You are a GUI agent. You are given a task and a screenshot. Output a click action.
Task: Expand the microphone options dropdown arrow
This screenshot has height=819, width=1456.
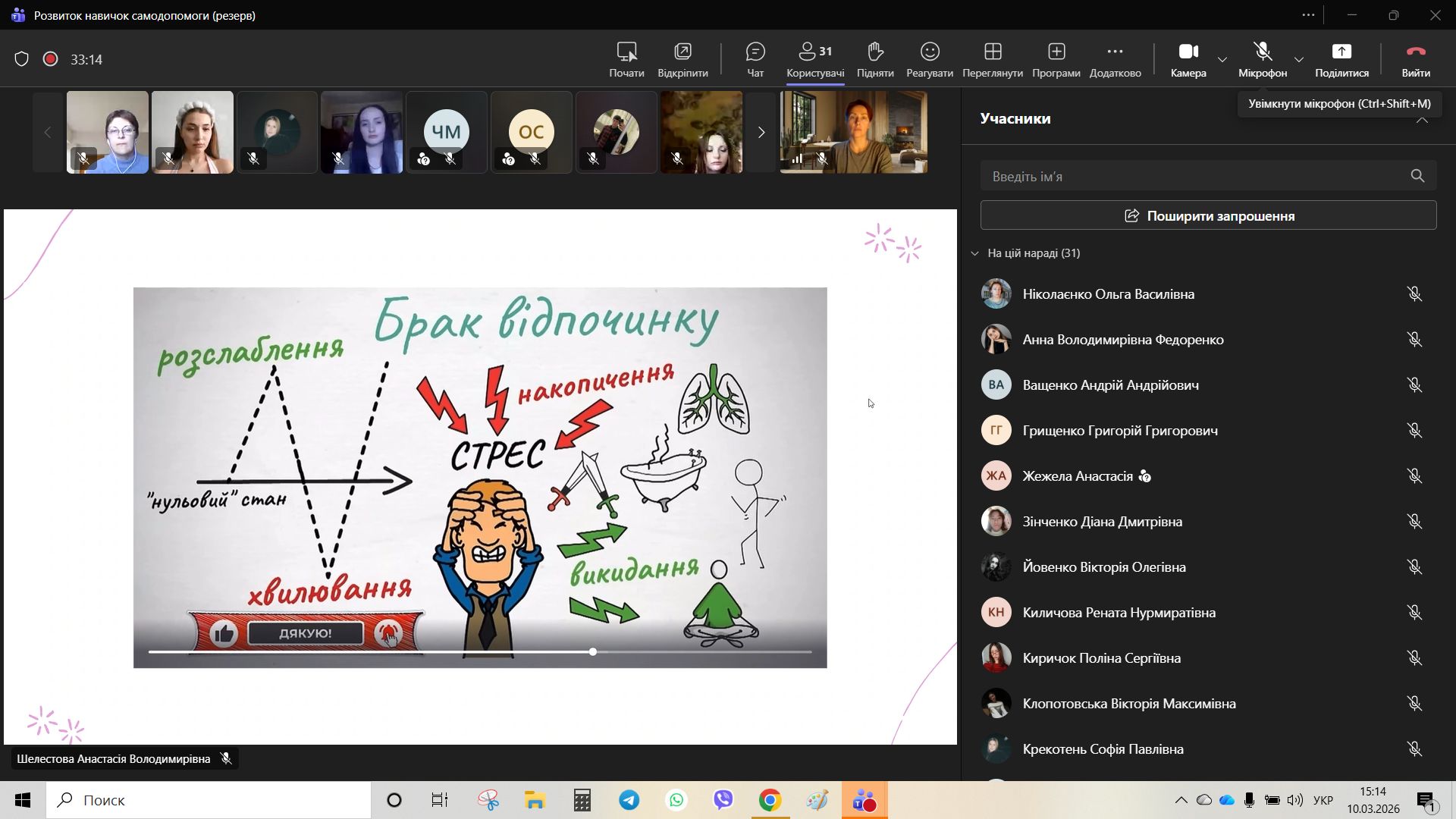(x=1298, y=60)
